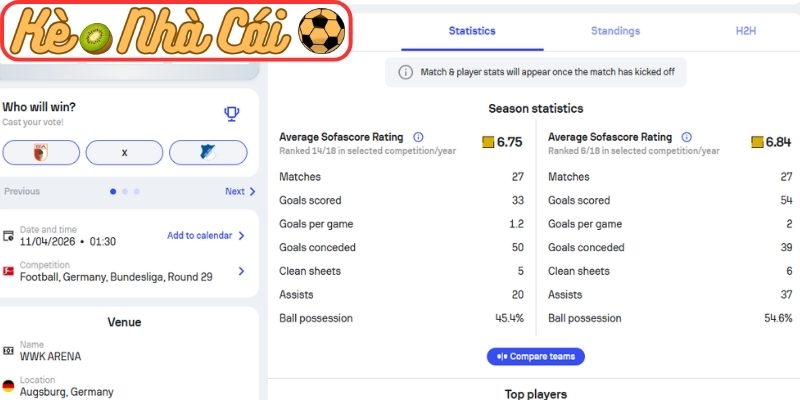Go to Next poll card
This screenshot has height=400, width=800.
point(235,191)
